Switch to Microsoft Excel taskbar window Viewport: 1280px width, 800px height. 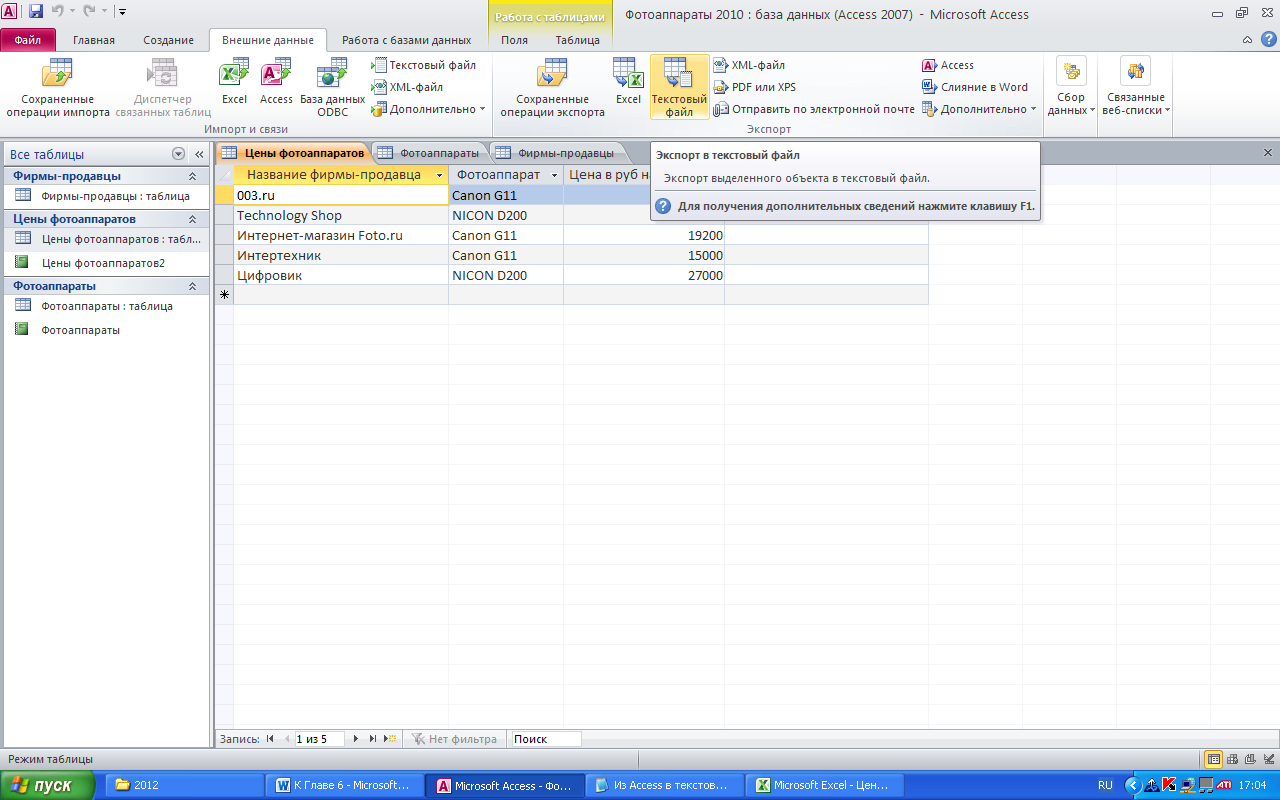click(826, 785)
